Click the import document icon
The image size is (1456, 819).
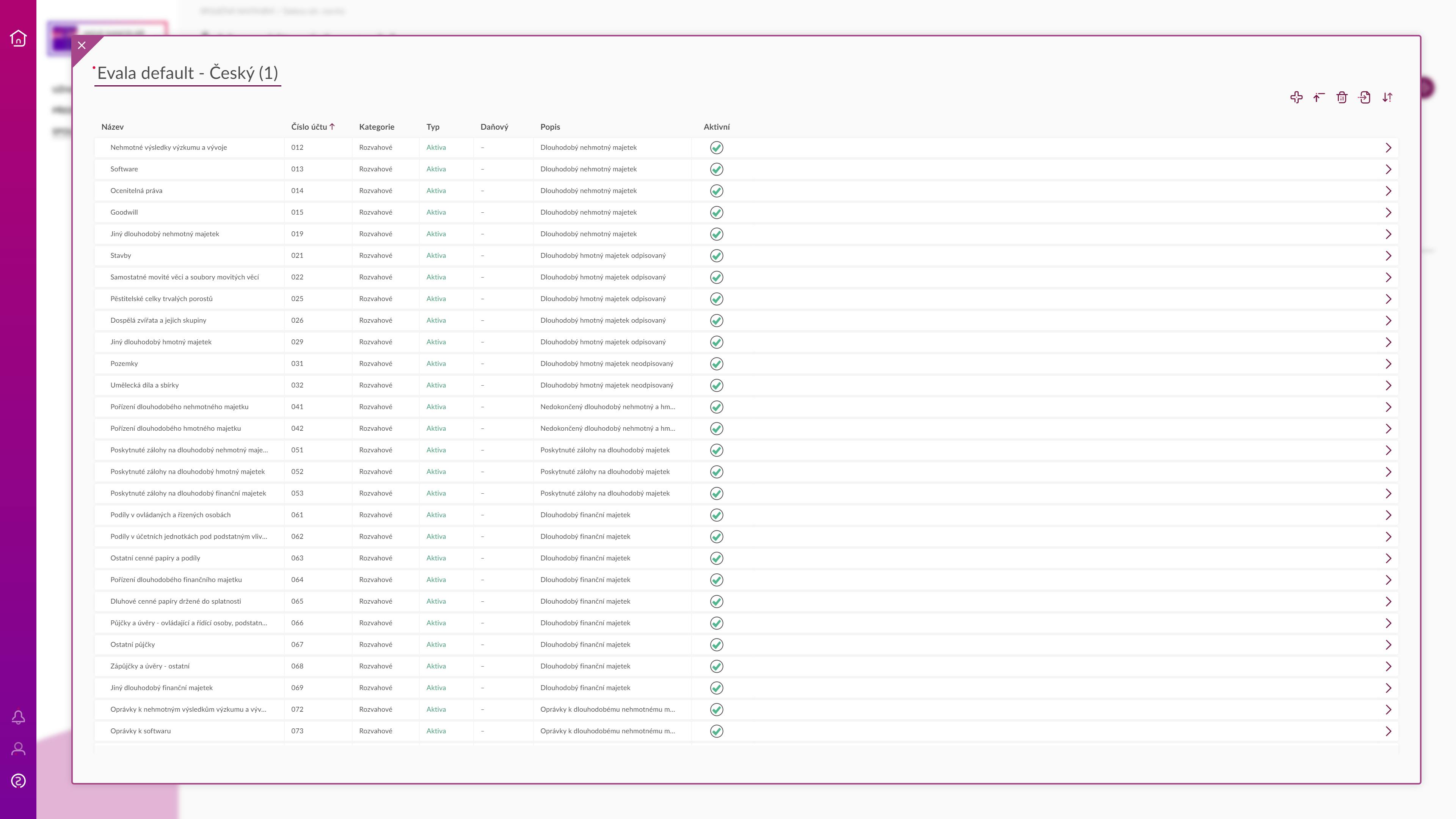pyautogui.click(x=1365, y=97)
